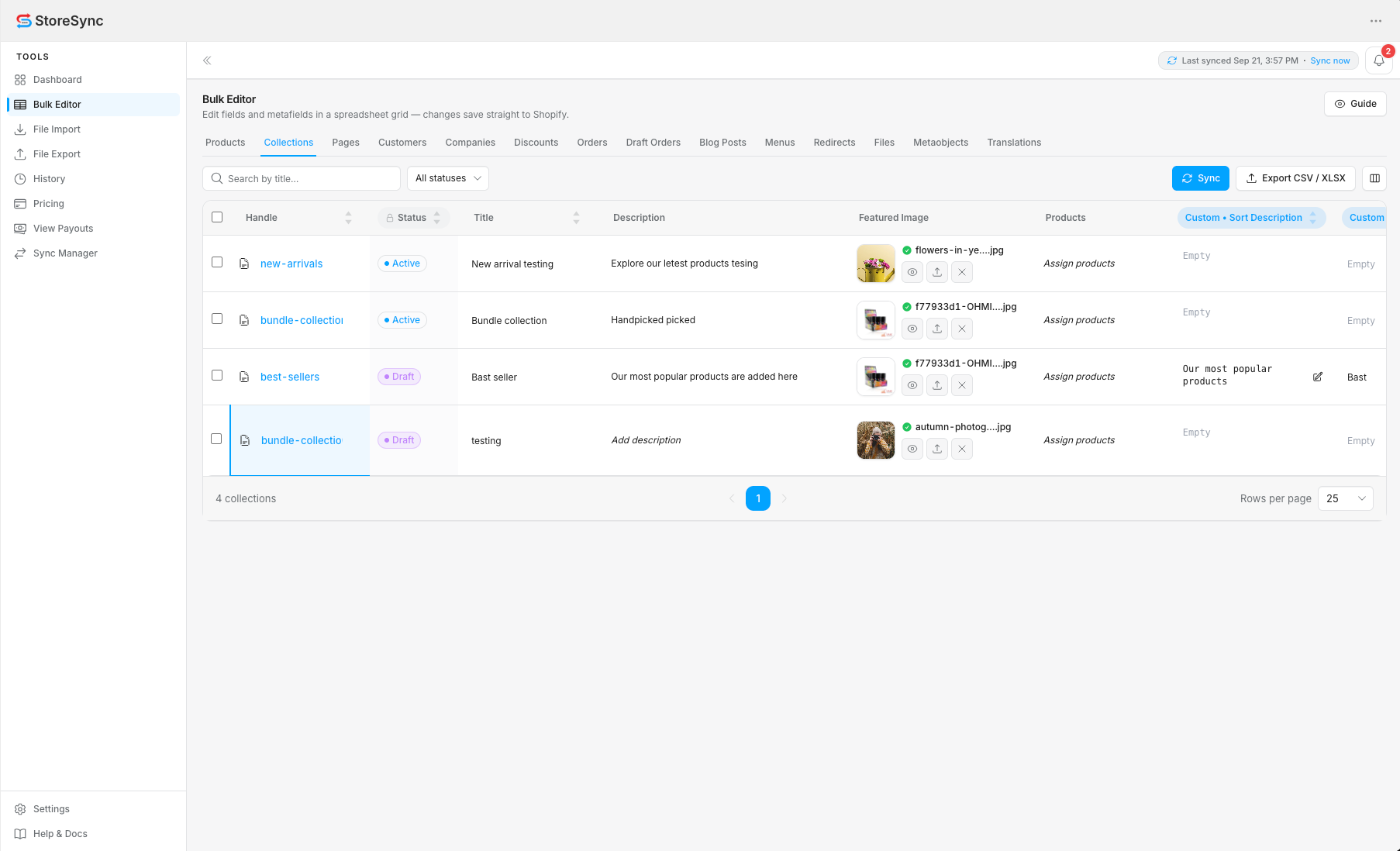1400x851 pixels.
Task: Click Export CSV / XLSX button
Action: click(x=1295, y=178)
